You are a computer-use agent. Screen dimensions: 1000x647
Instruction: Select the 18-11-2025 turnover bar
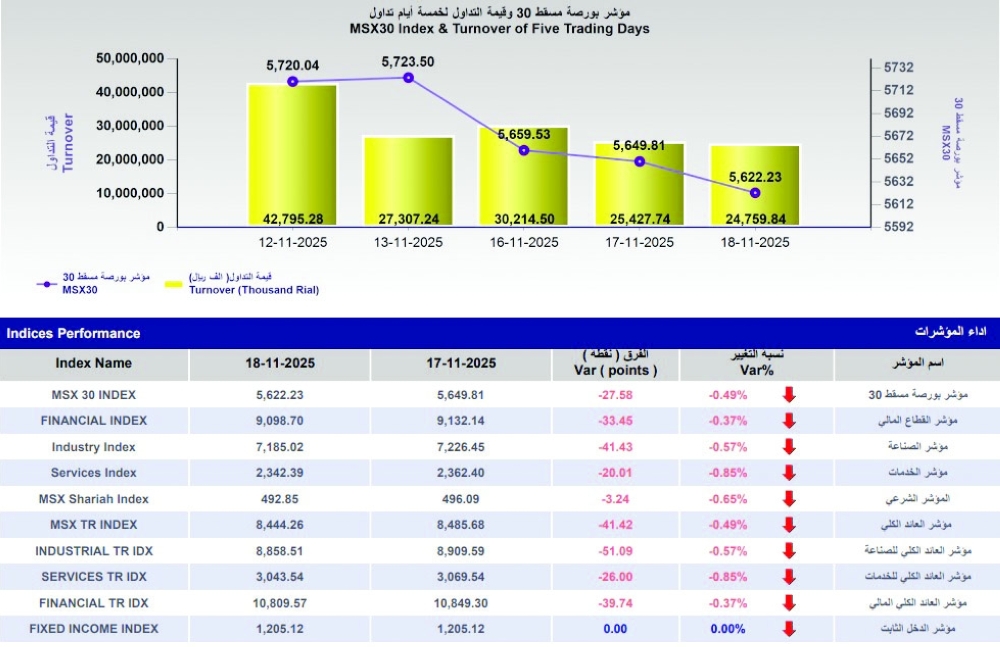(755, 186)
